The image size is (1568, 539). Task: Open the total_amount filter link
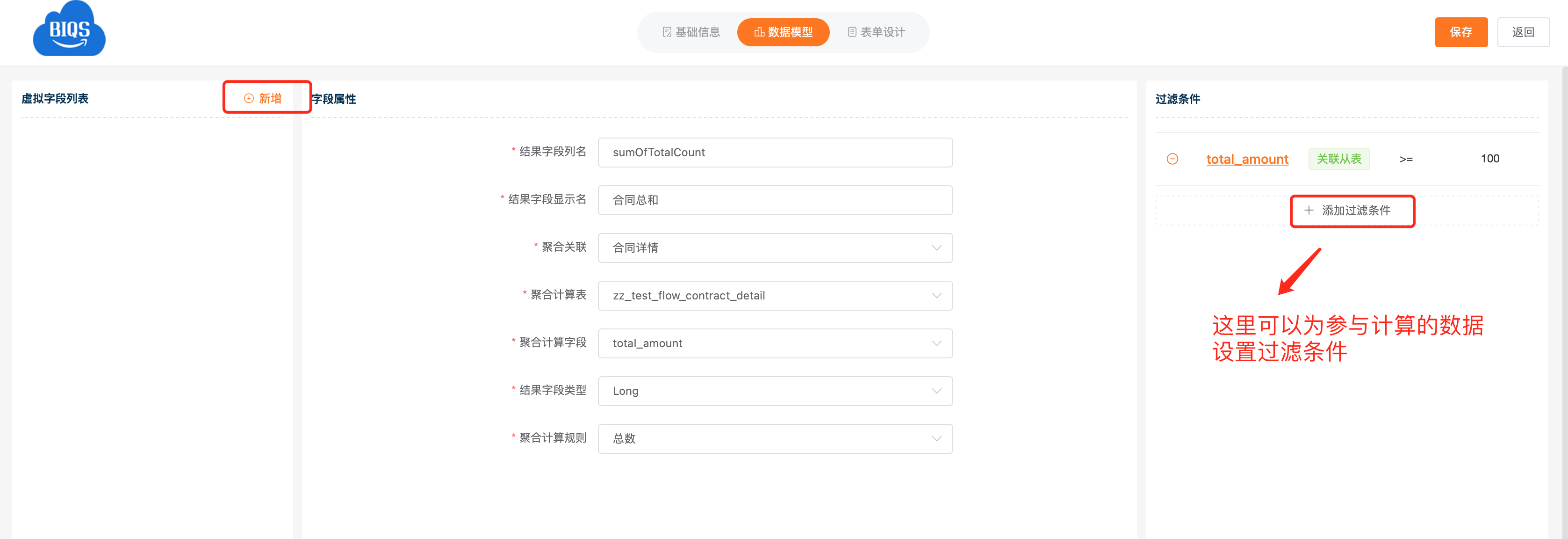[x=1247, y=159]
